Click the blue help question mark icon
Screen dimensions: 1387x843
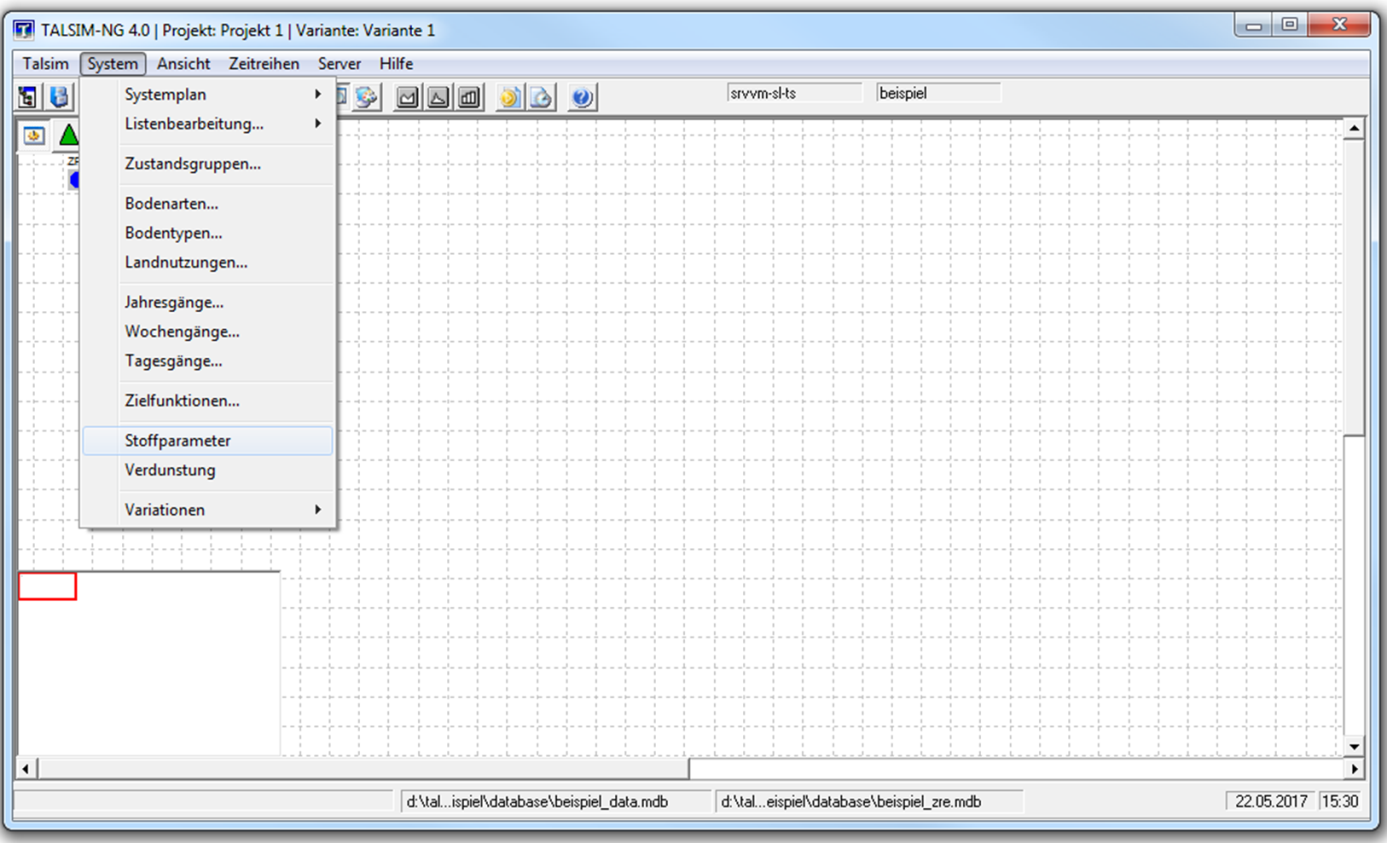[583, 97]
